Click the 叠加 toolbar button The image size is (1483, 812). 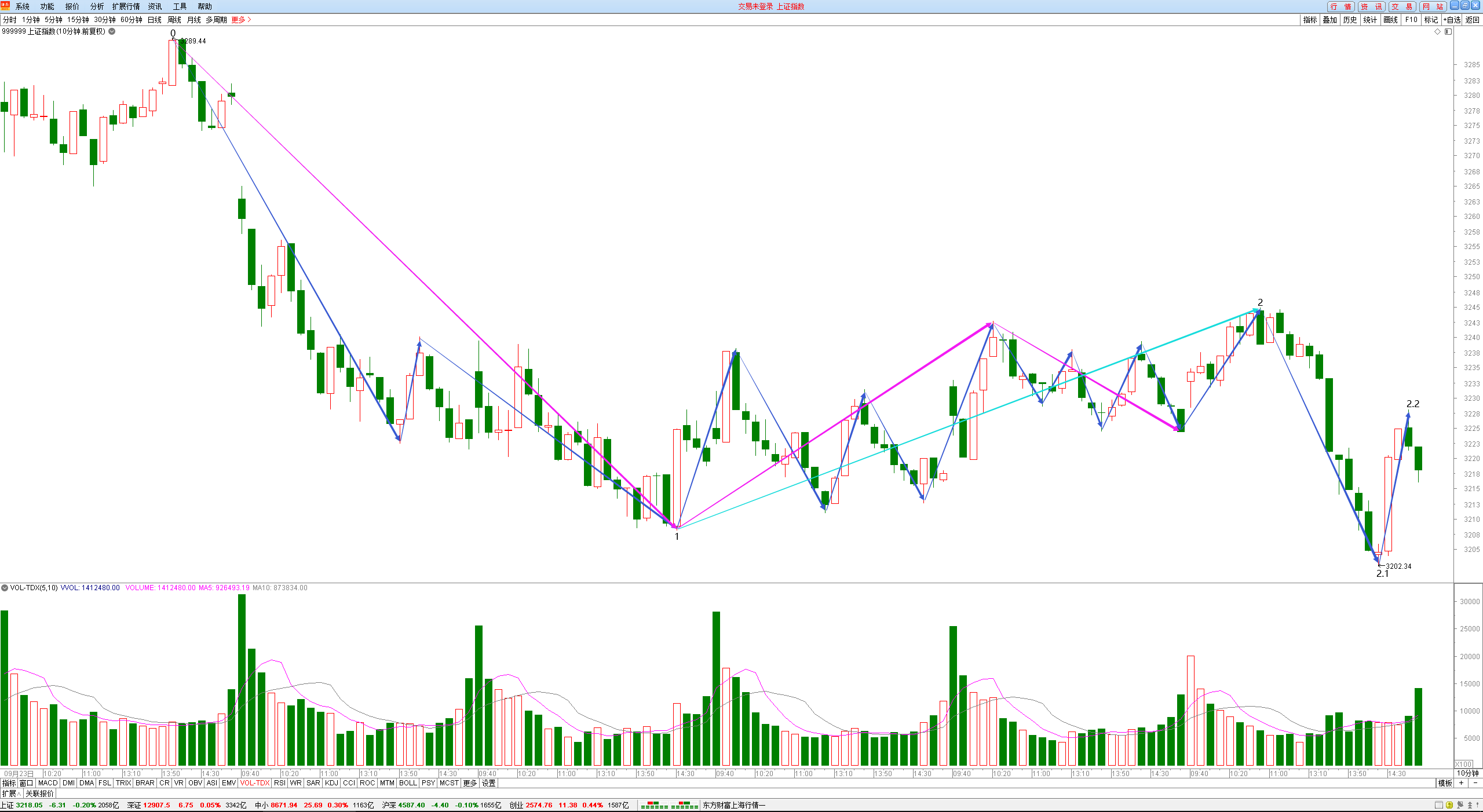(x=1330, y=20)
